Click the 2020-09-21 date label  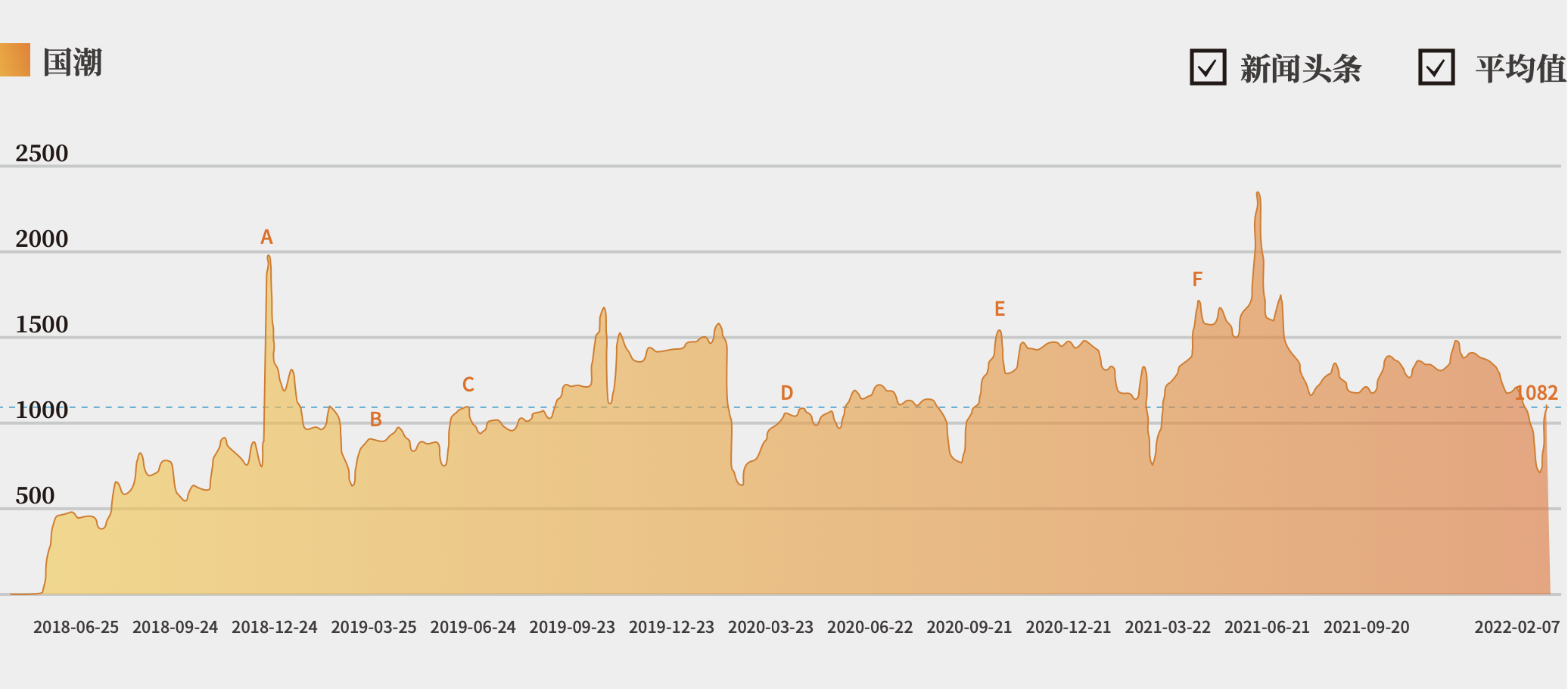969,627
